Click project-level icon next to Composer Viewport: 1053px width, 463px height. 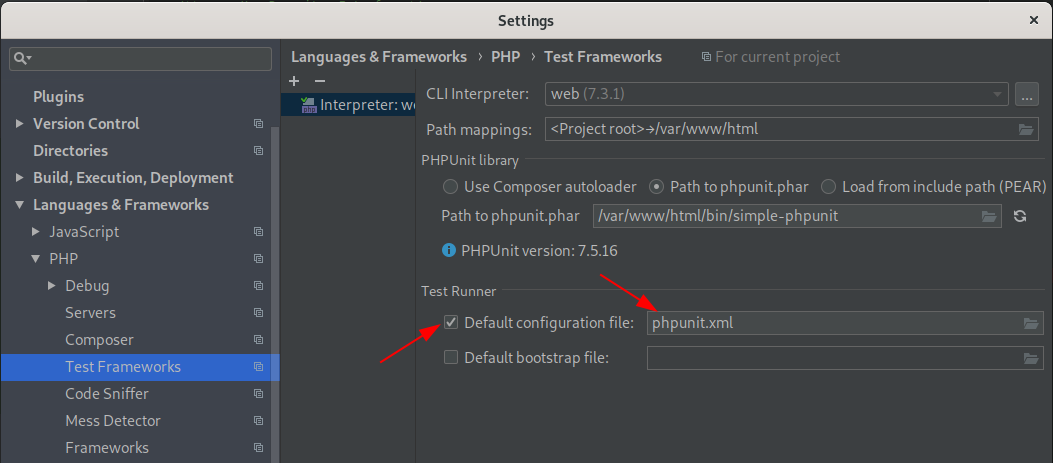click(258, 340)
